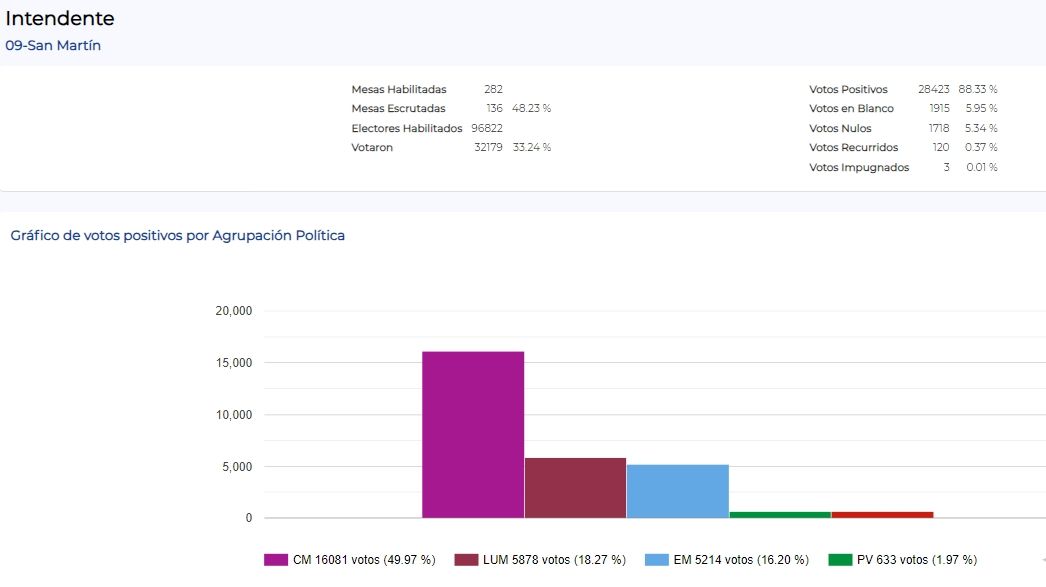Click the chart title about Agrupación Política

177,236
